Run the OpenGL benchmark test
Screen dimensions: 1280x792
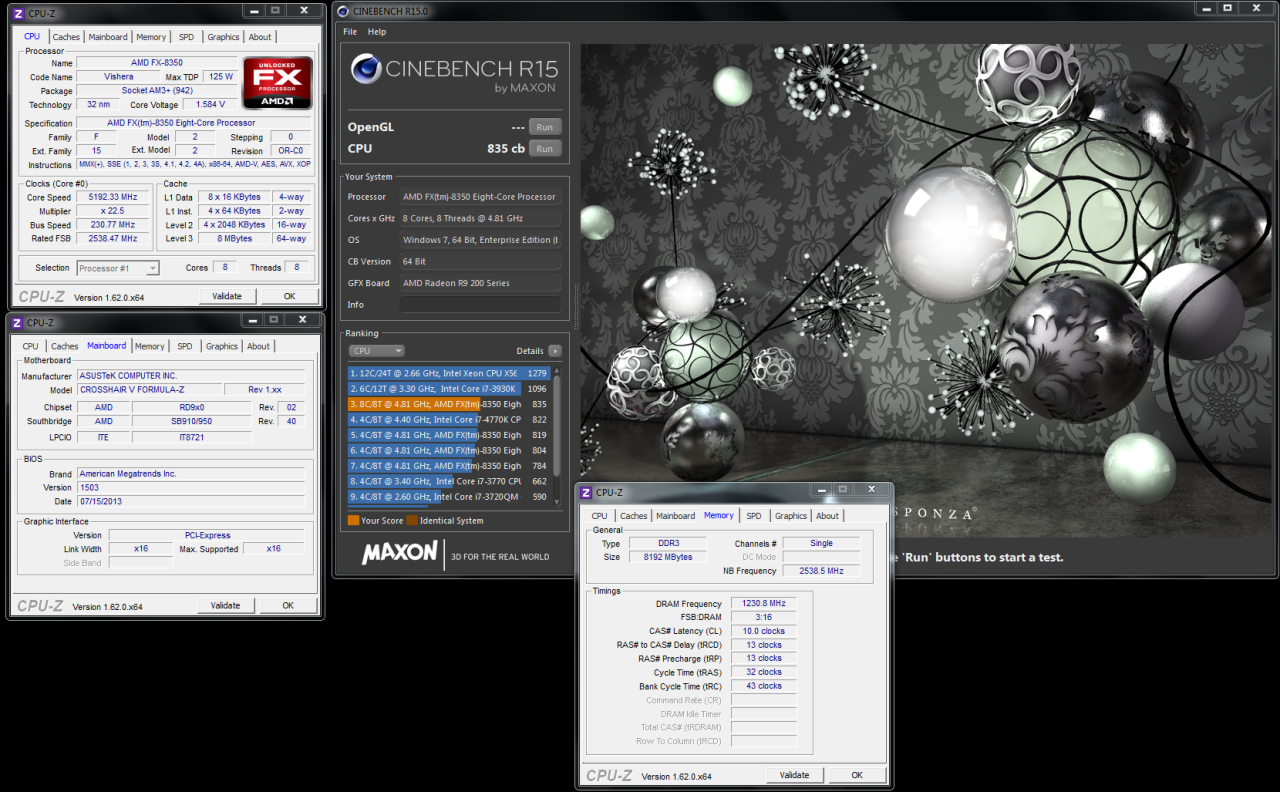click(x=545, y=127)
